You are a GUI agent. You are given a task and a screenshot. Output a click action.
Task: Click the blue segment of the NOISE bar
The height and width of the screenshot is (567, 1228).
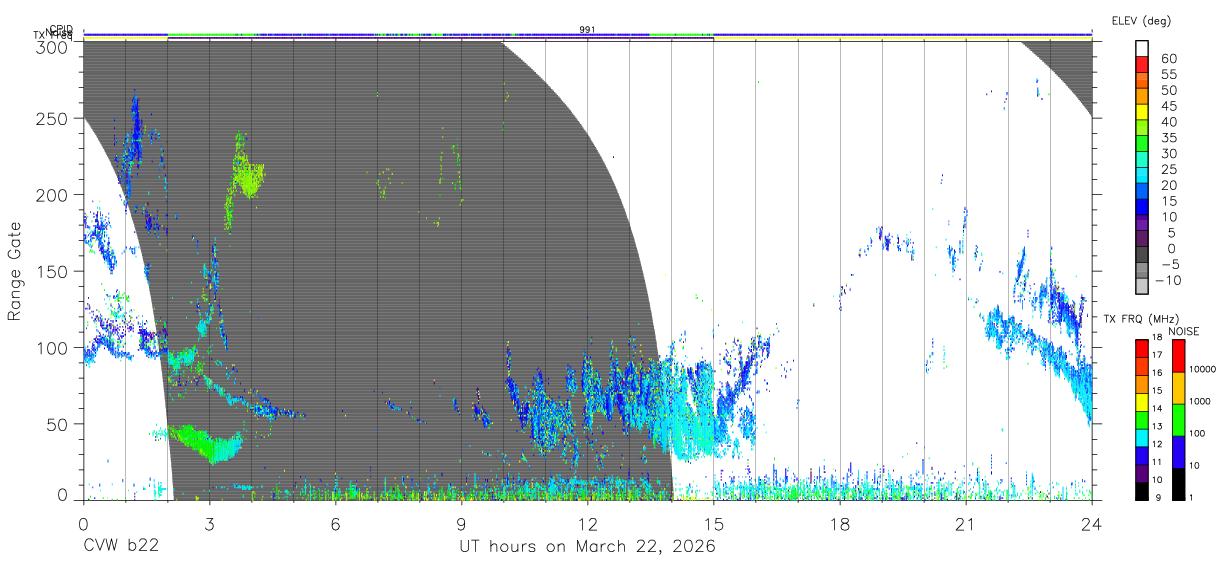tap(1178, 452)
